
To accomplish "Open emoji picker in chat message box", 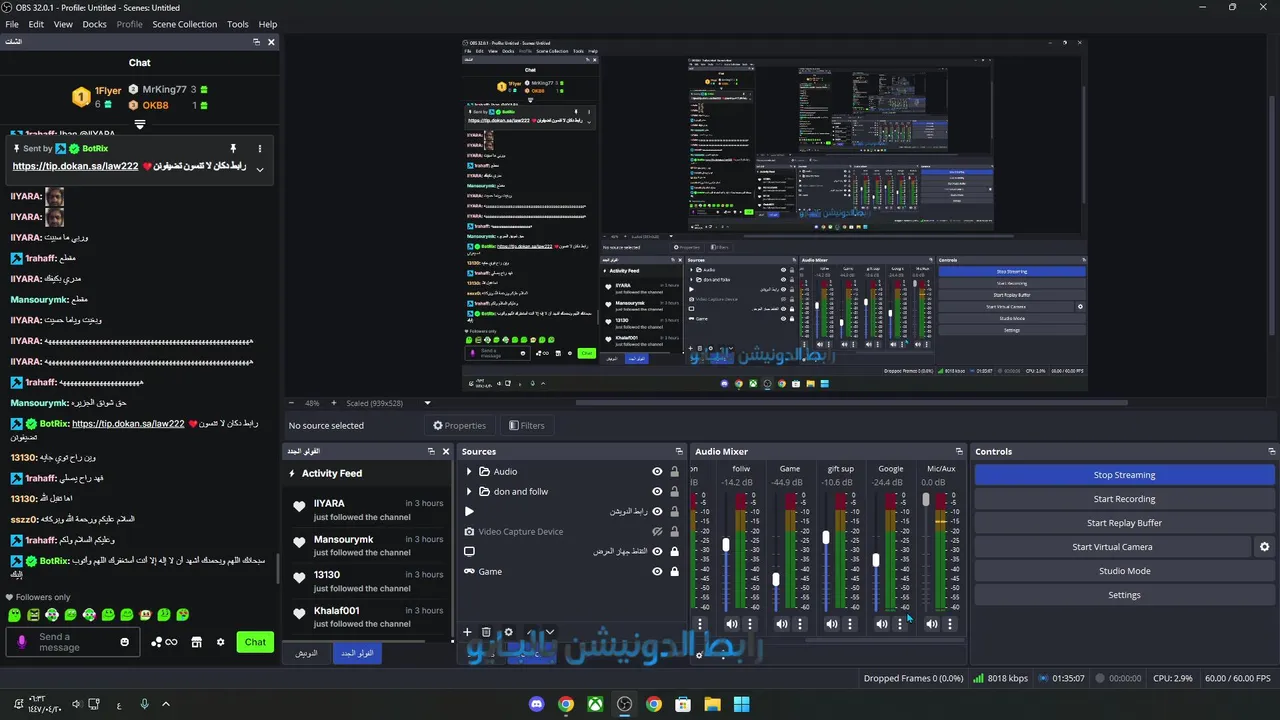I will pyautogui.click(x=125, y=642).
